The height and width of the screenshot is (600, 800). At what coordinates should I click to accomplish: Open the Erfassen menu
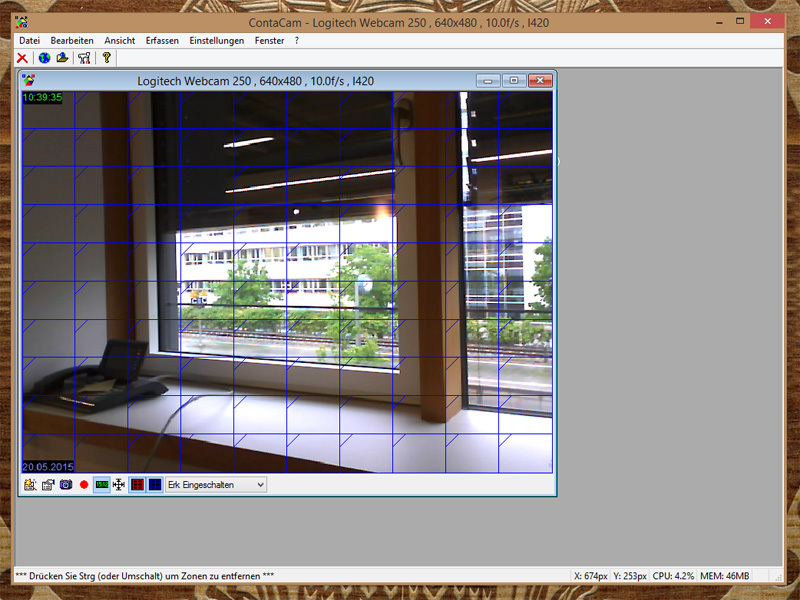click(x=162, y=41)
